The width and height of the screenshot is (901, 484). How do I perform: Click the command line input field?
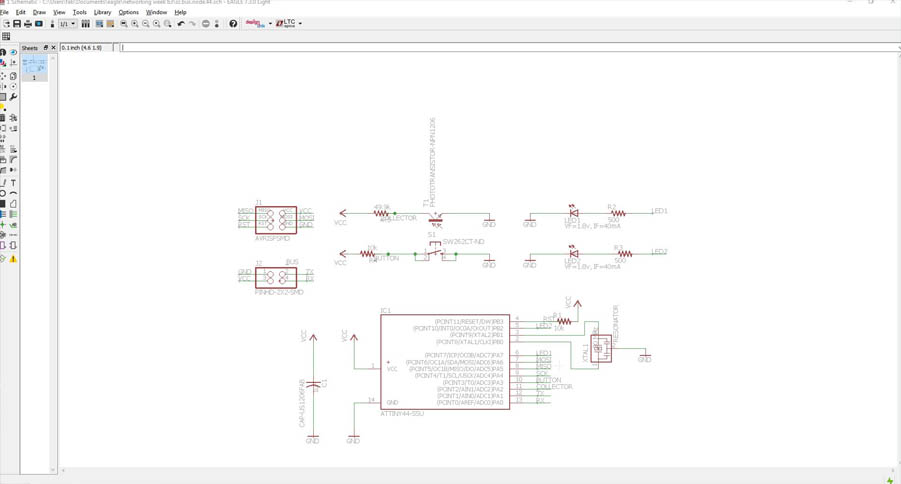click(509, 48)
